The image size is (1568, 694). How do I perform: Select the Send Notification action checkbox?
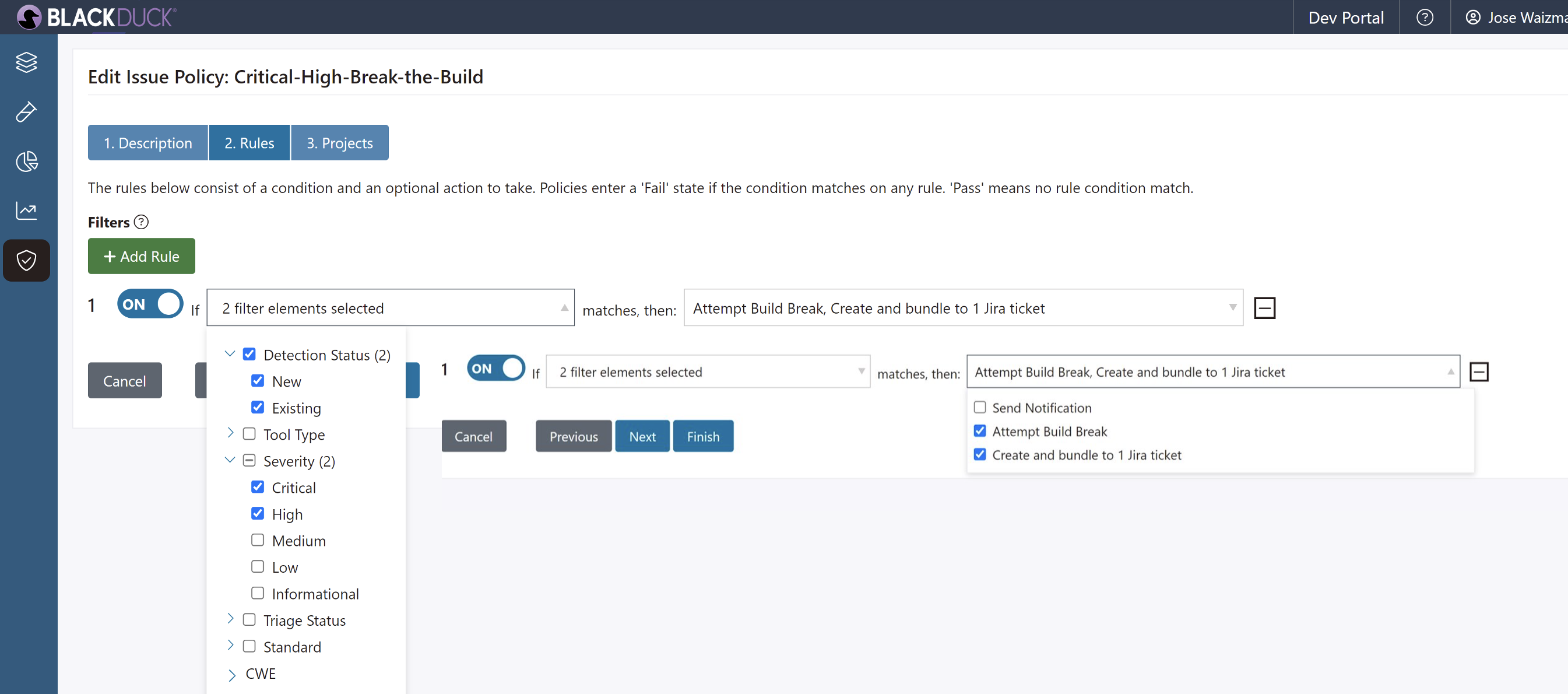click(980, 407)
